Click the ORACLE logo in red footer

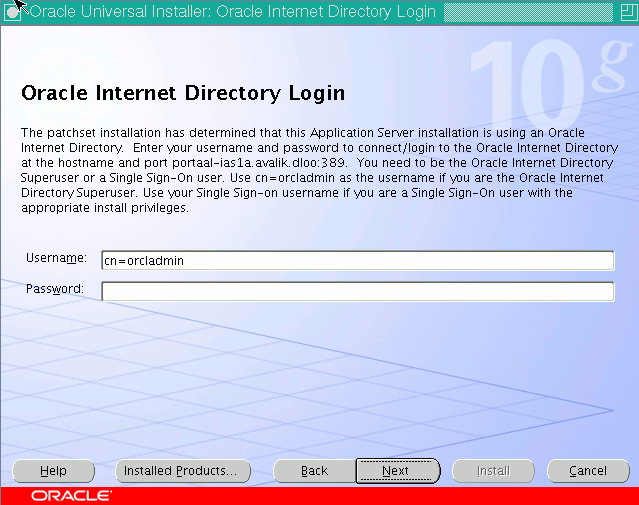[71, 496]
